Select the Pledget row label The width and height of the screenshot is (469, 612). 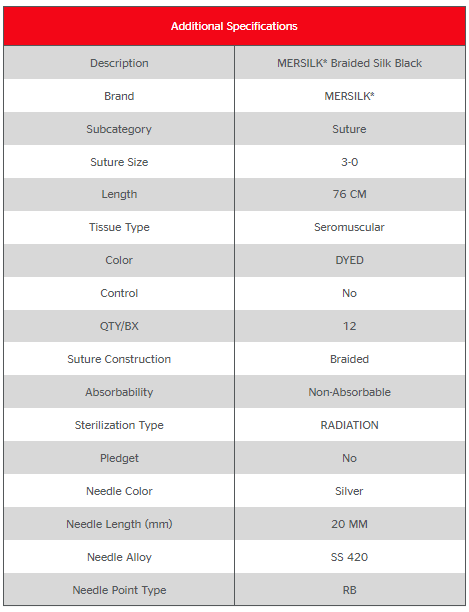119,458
